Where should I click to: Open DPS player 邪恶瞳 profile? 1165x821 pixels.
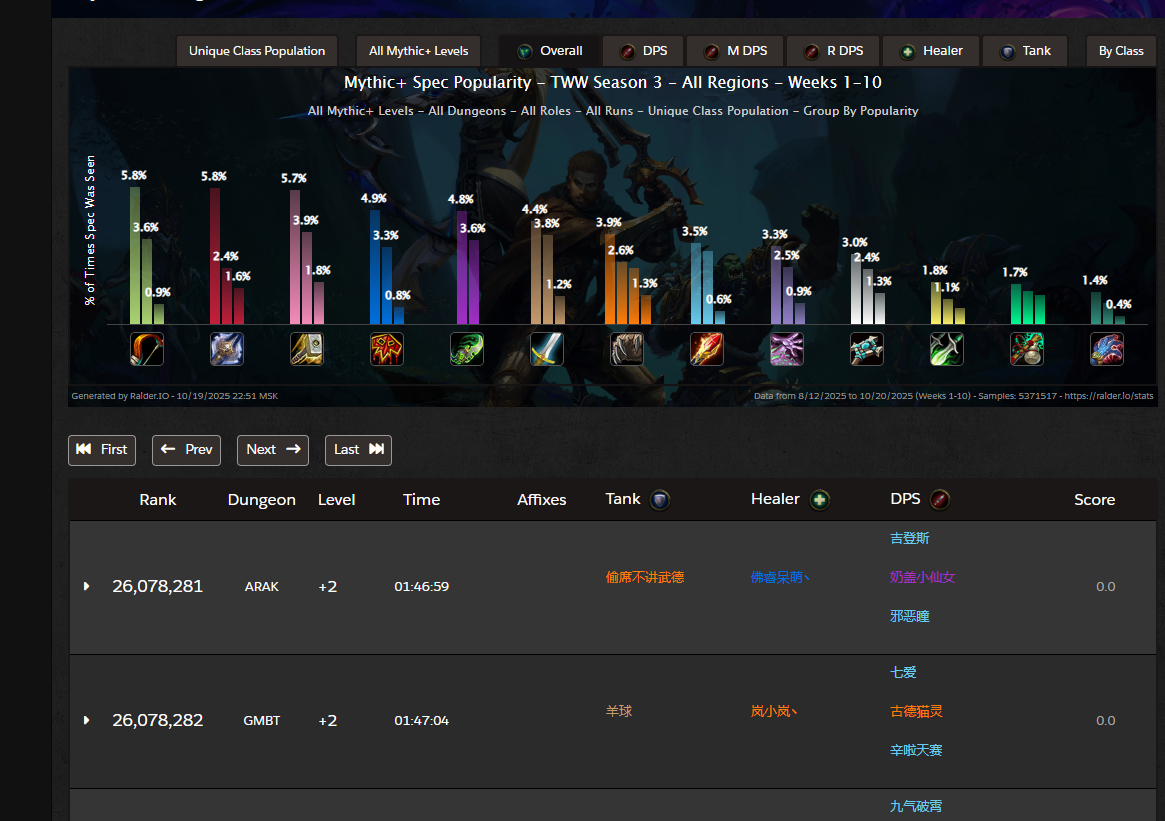909,616
